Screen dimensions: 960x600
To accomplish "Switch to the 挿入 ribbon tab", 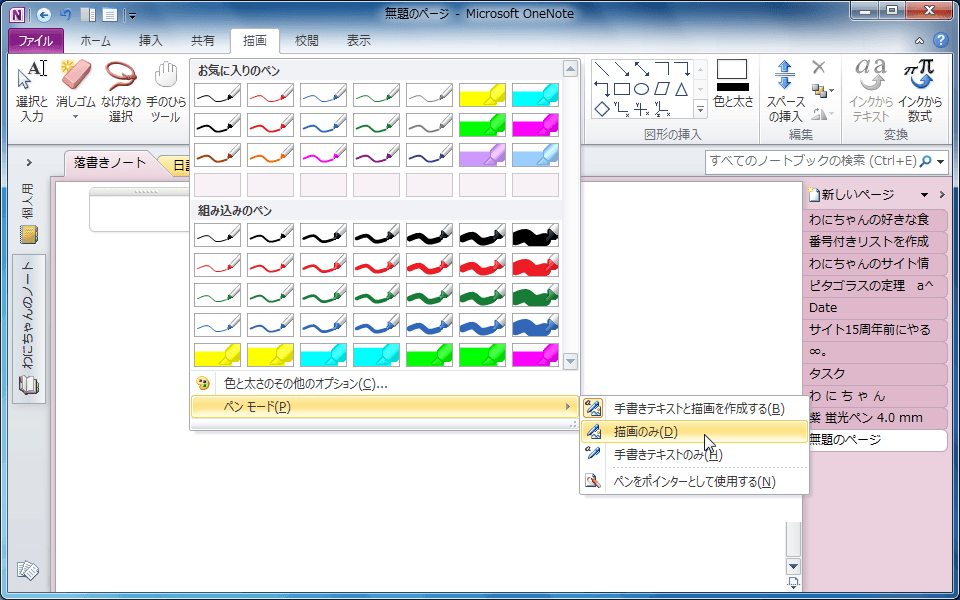I will pyautogui.click(x=151, y=41).
